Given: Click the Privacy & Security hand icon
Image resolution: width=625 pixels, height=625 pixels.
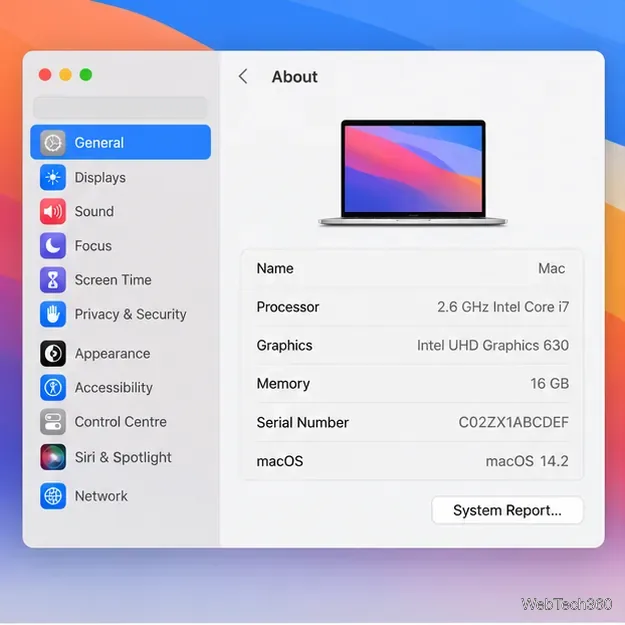Looking at the screenshot, I should pos(53,314).
